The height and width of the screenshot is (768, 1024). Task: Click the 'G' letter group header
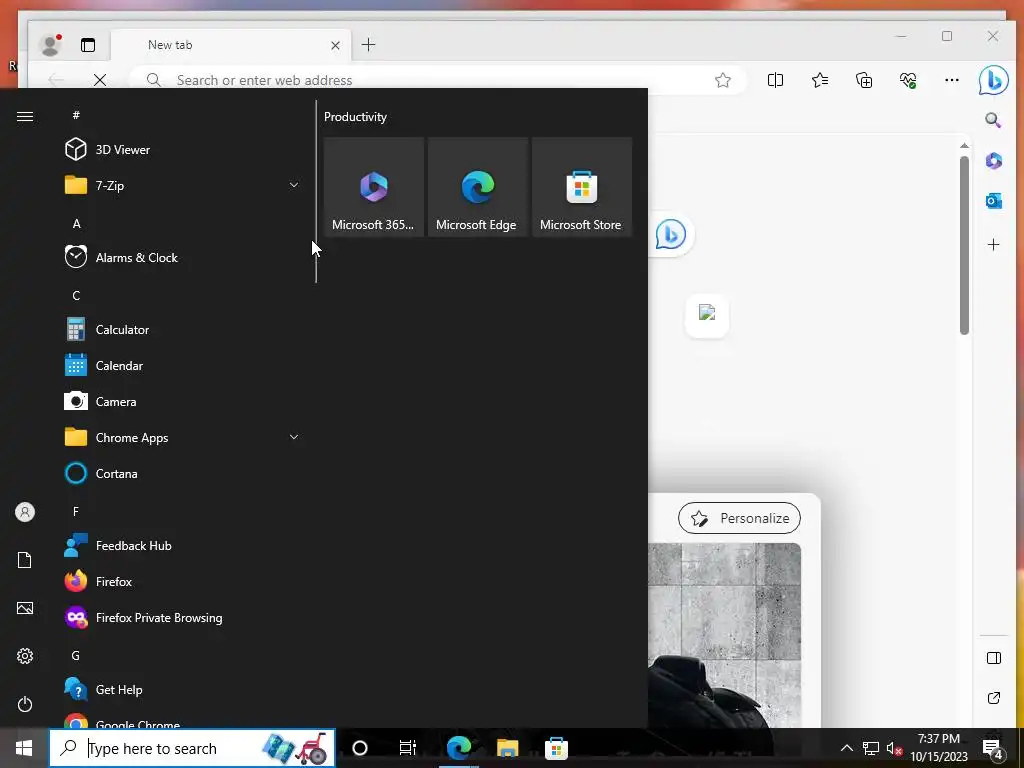click(x=76, y=656)
